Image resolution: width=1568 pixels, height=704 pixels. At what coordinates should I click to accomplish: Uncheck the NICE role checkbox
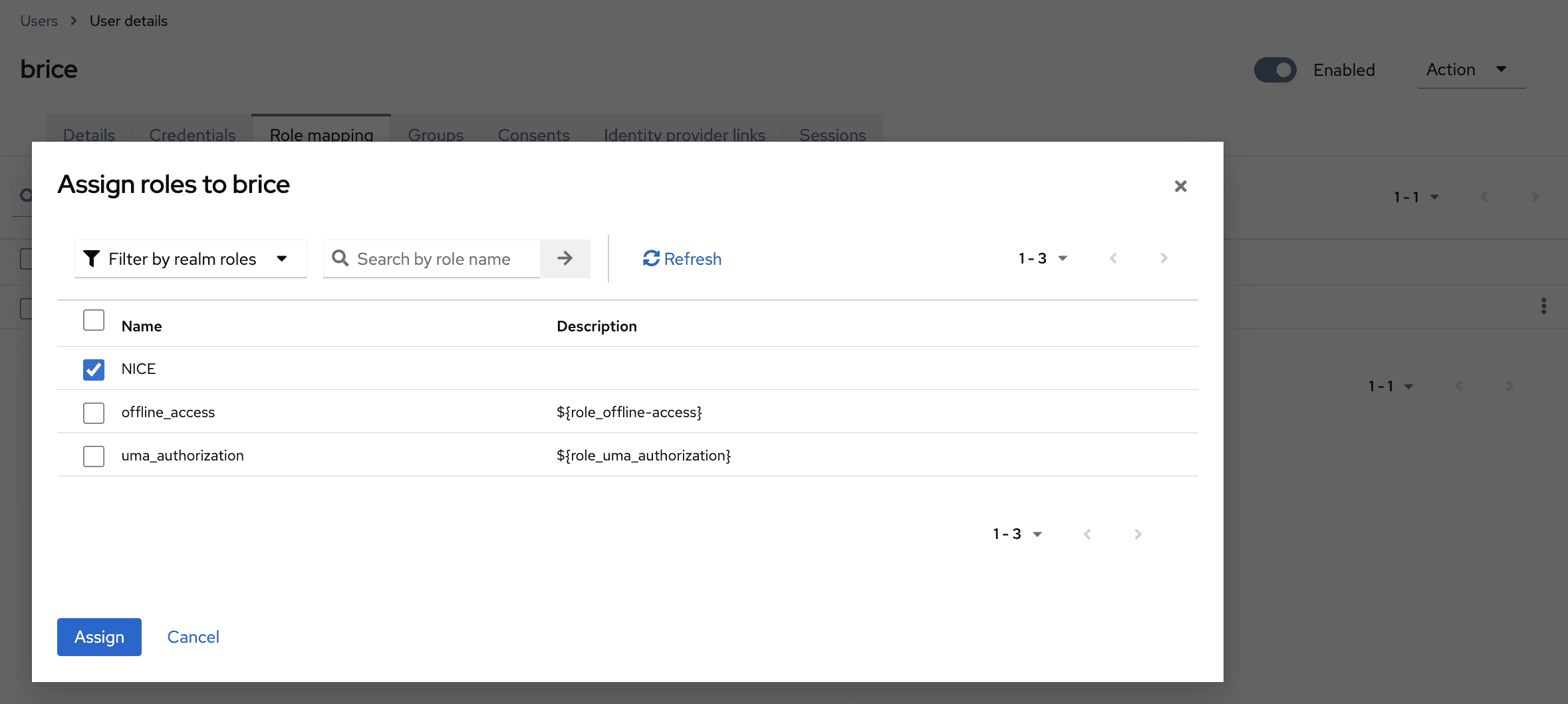pos(94,369)
